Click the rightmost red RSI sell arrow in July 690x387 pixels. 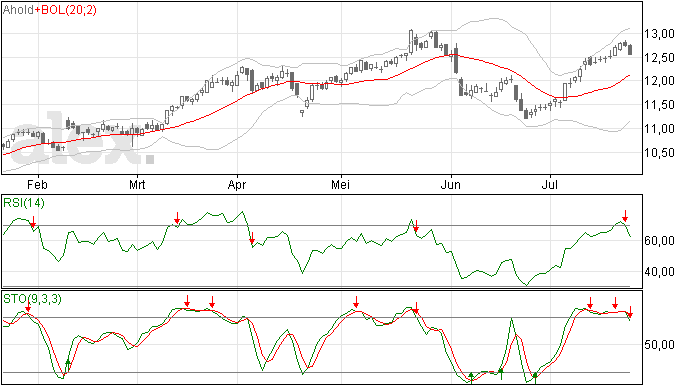[x=625, y=216]
